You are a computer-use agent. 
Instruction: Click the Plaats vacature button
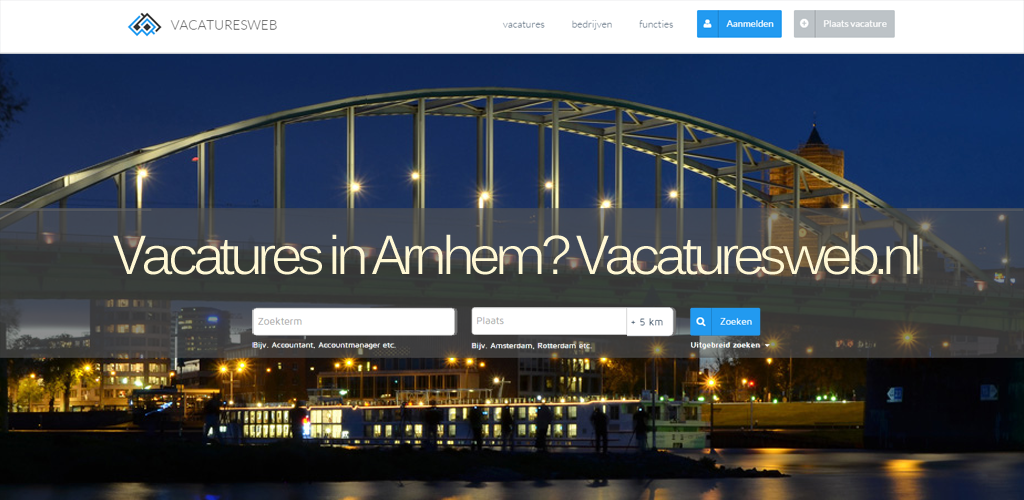[844, 24]
